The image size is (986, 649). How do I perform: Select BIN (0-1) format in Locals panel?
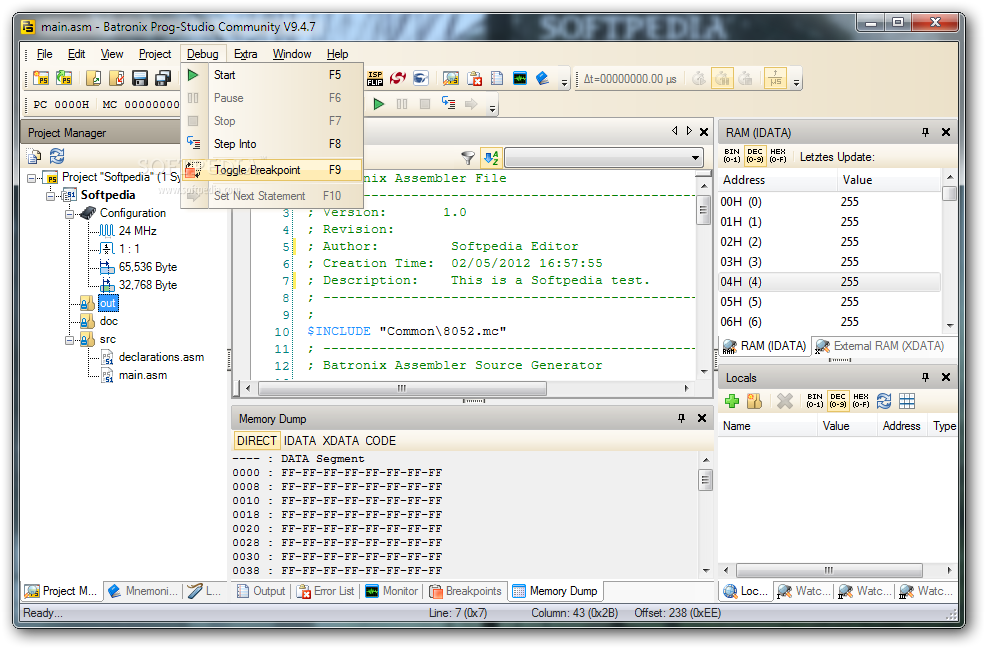[815, 401]
